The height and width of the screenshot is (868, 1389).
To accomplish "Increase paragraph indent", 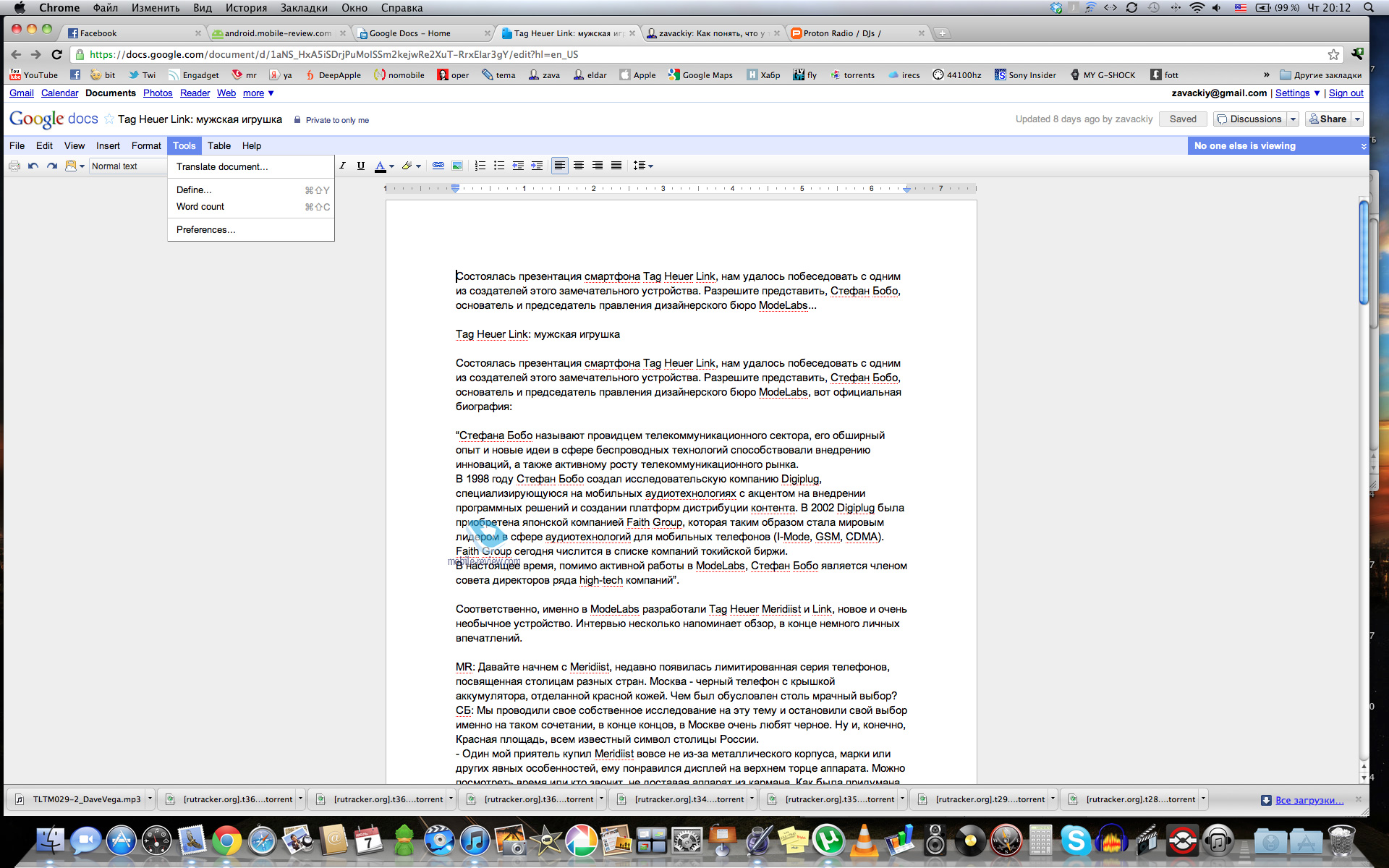I will [537, 166].
